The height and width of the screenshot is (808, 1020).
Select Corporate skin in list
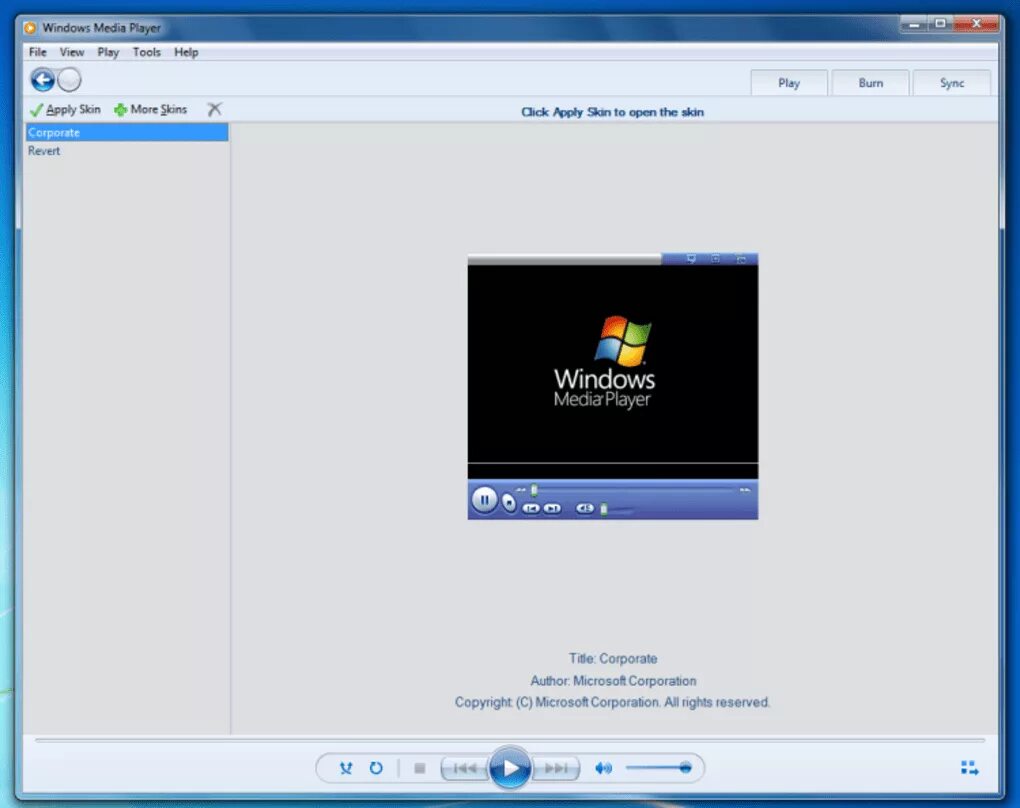click(127, 133)
